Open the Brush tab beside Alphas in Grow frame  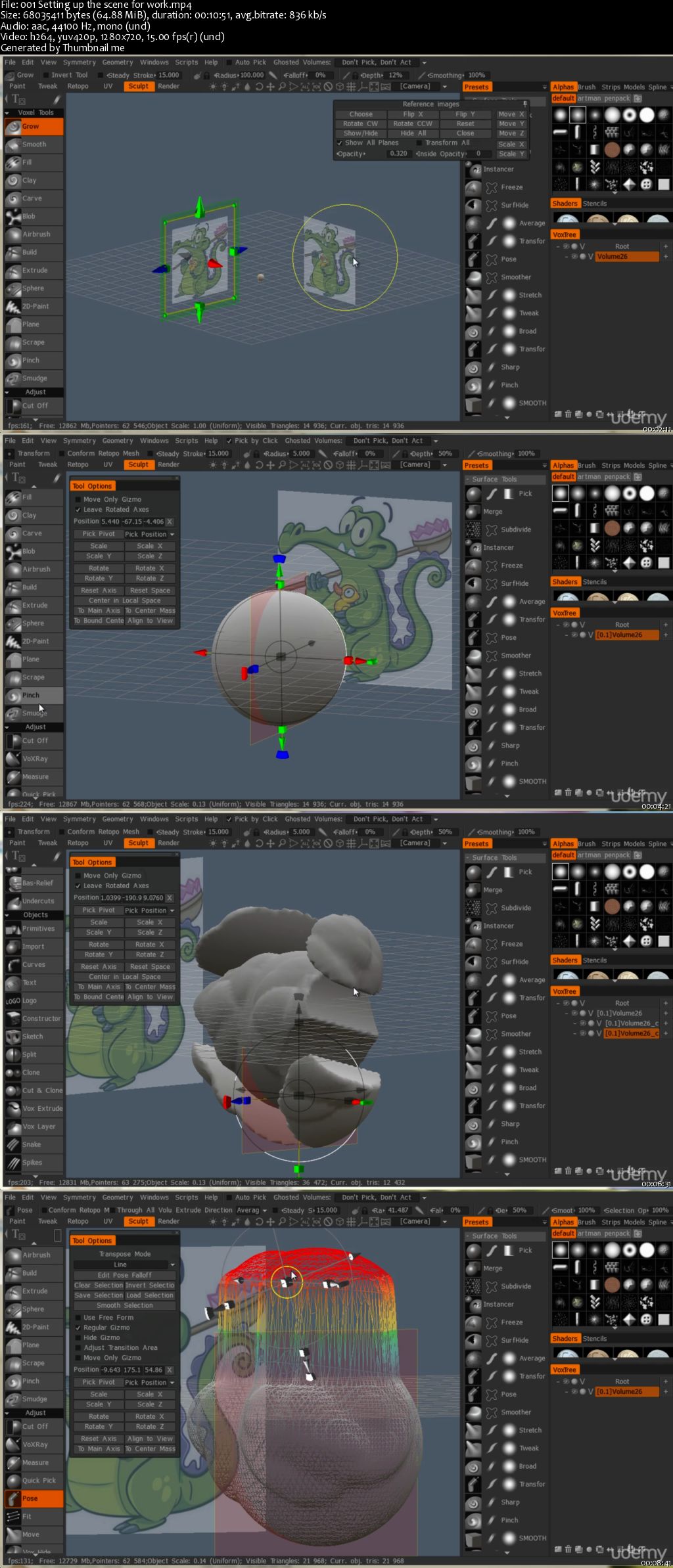(587, 87)
